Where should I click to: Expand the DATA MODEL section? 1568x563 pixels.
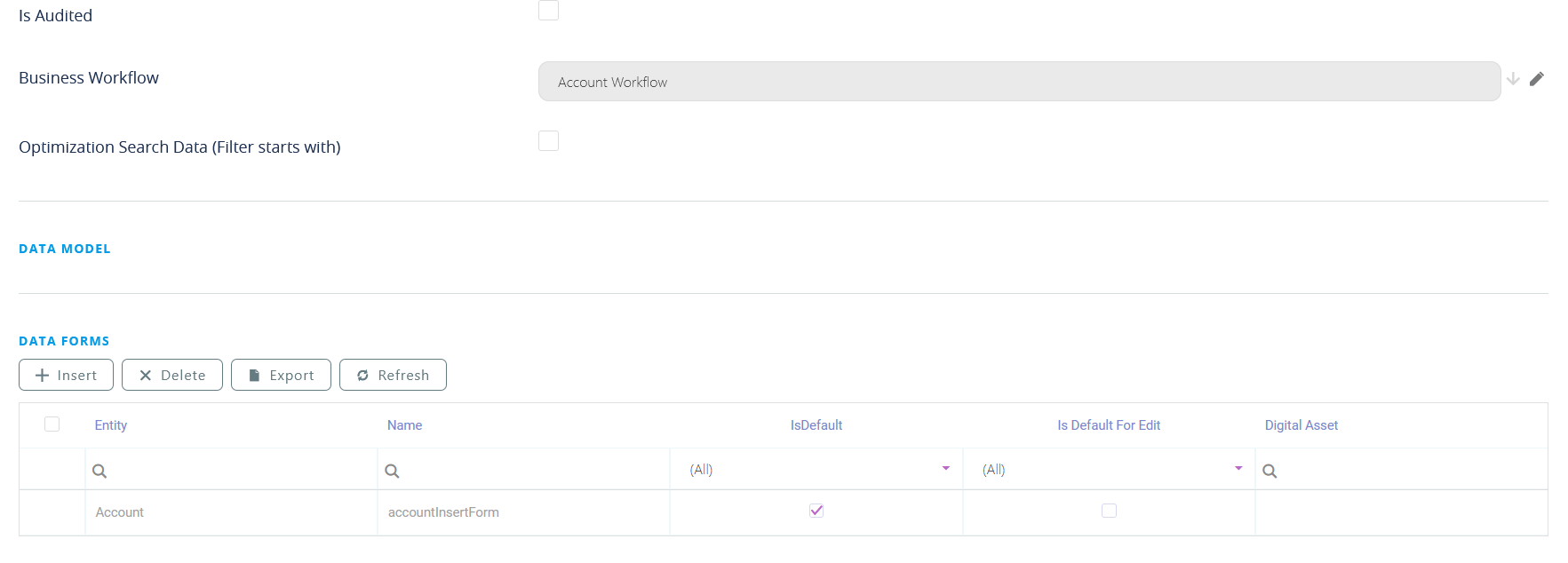pos(65,249)
